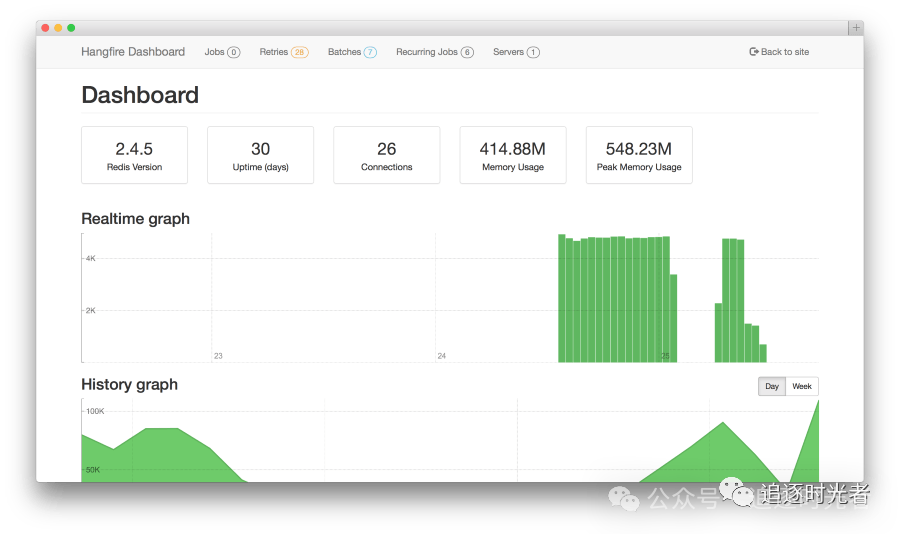Open the Servers page
Image resolution: width=900 pixels, height=534 pixels.
tap(508, 52)
